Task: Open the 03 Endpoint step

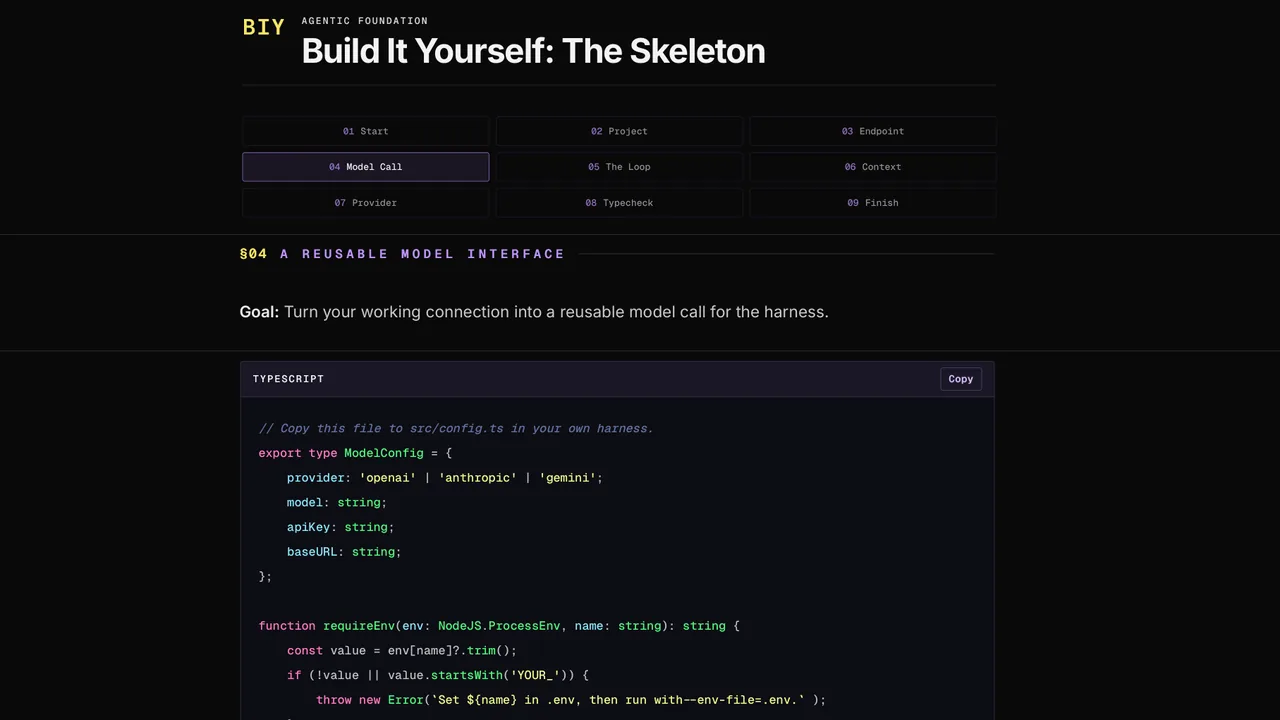Action: tap(873, 131)
